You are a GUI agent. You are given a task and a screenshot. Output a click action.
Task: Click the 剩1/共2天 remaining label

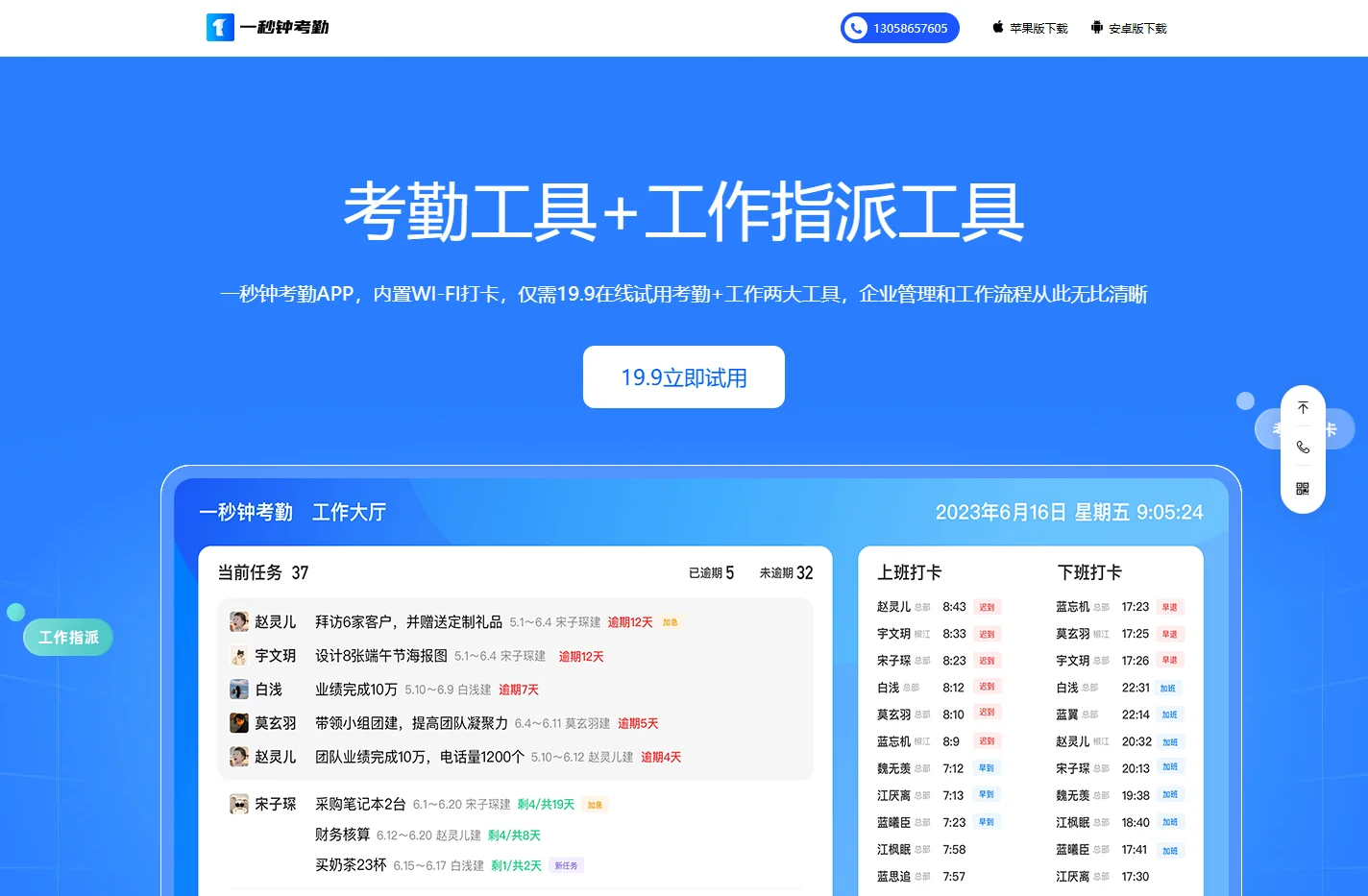(x=516, y=866)
